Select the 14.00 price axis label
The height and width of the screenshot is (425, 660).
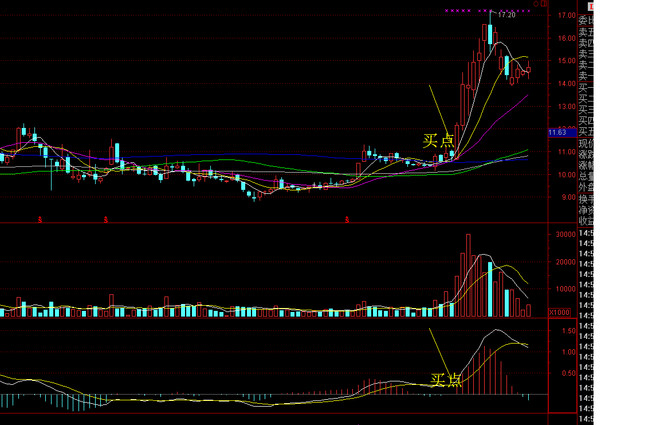pos(567,83)
